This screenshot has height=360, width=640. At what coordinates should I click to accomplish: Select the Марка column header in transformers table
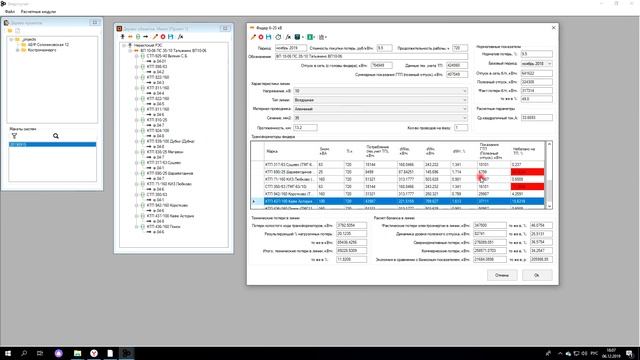coord(290,151)
